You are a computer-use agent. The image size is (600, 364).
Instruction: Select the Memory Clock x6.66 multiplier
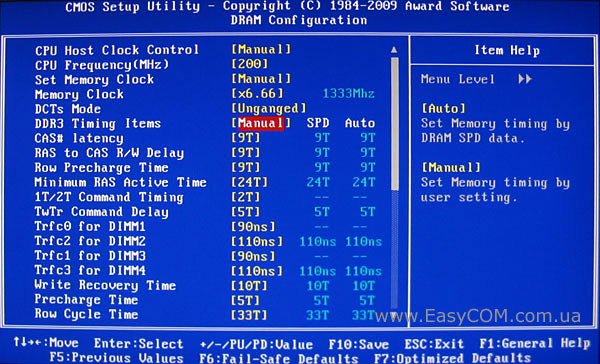257,94
